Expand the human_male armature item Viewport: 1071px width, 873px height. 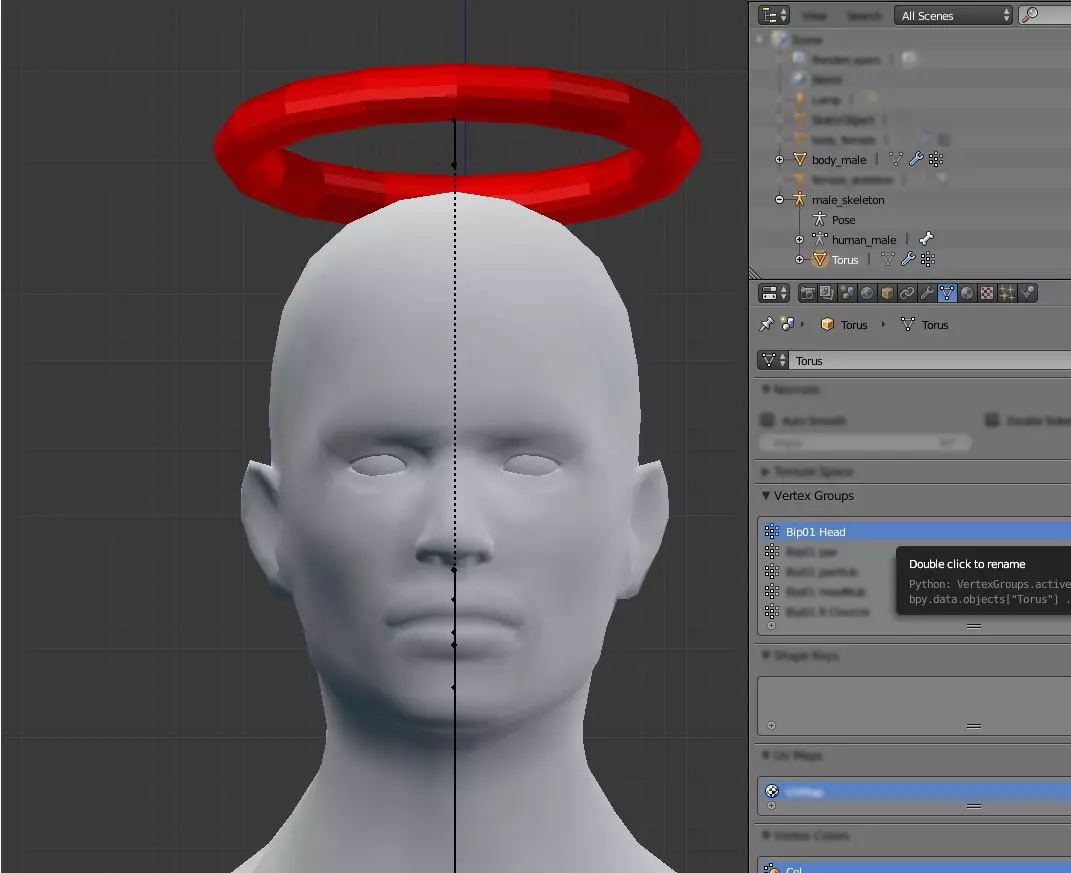click(x=800, y=240)
